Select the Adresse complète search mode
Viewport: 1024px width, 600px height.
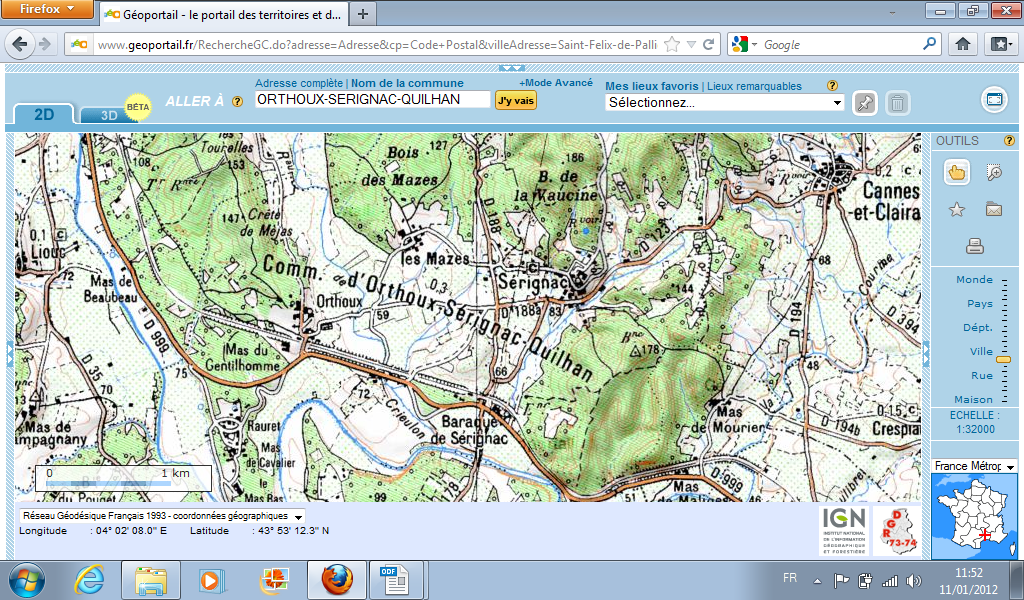(x=298, y=83)
